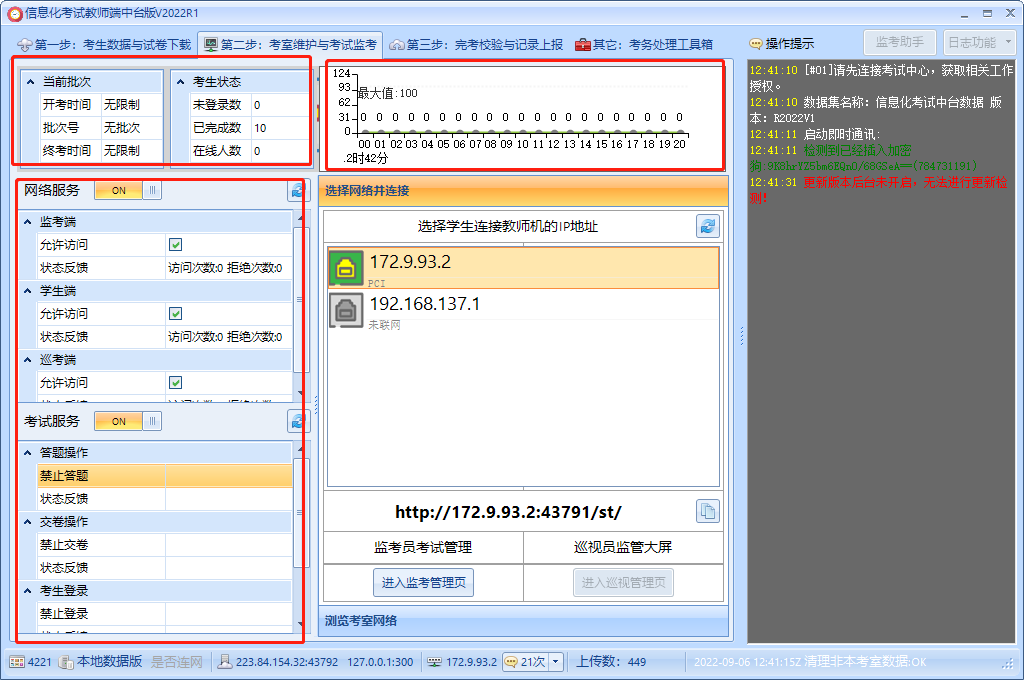
Task: Click the chat bubble 21次 icon
Action: 511,662
